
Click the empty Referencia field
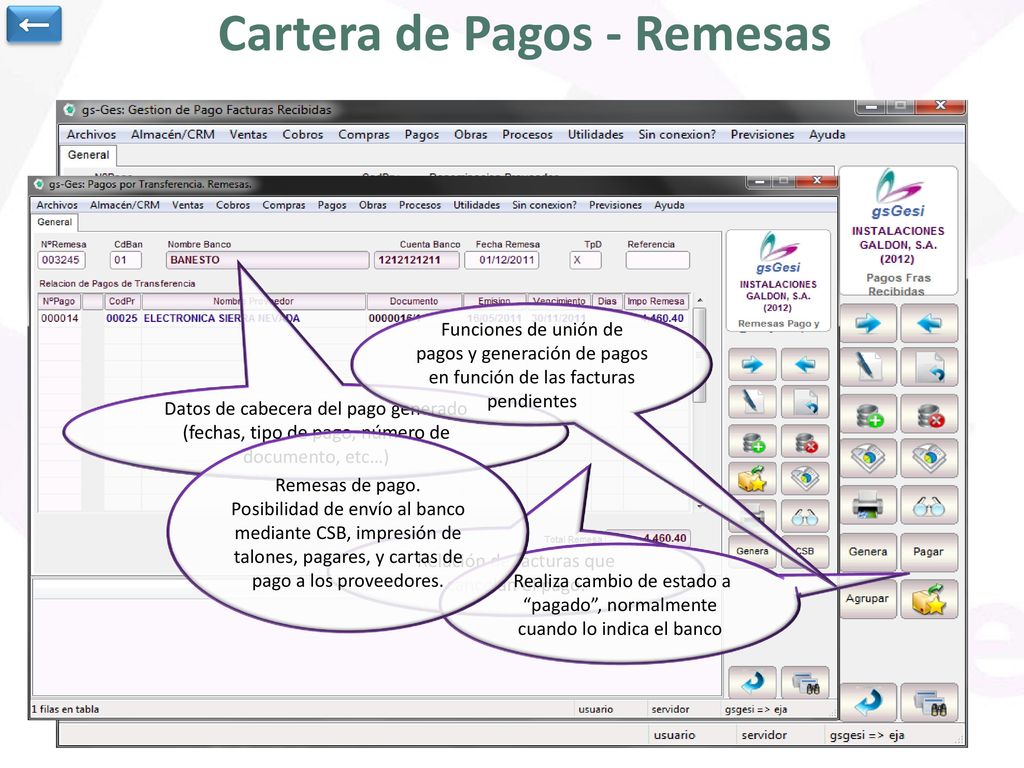point(657,260)
